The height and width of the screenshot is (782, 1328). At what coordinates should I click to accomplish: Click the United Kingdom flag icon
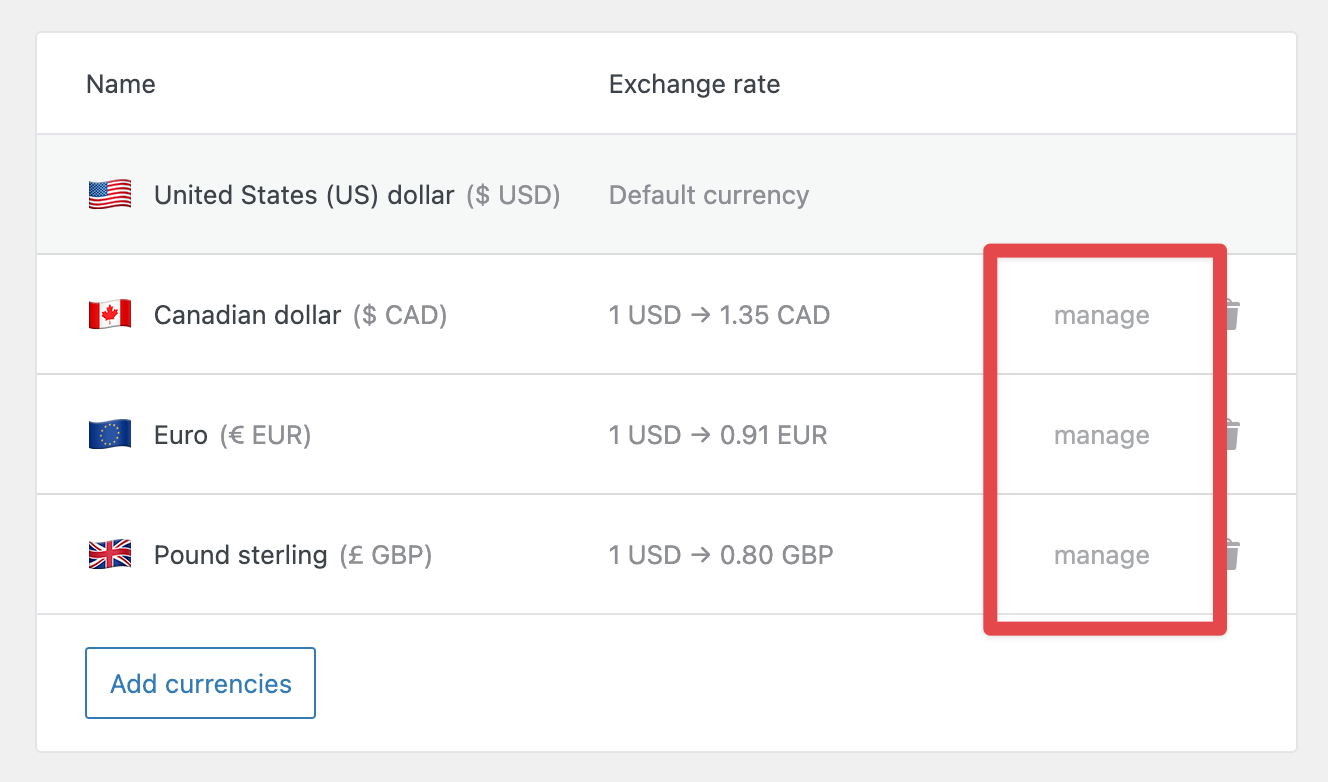(x=110, y=555)
